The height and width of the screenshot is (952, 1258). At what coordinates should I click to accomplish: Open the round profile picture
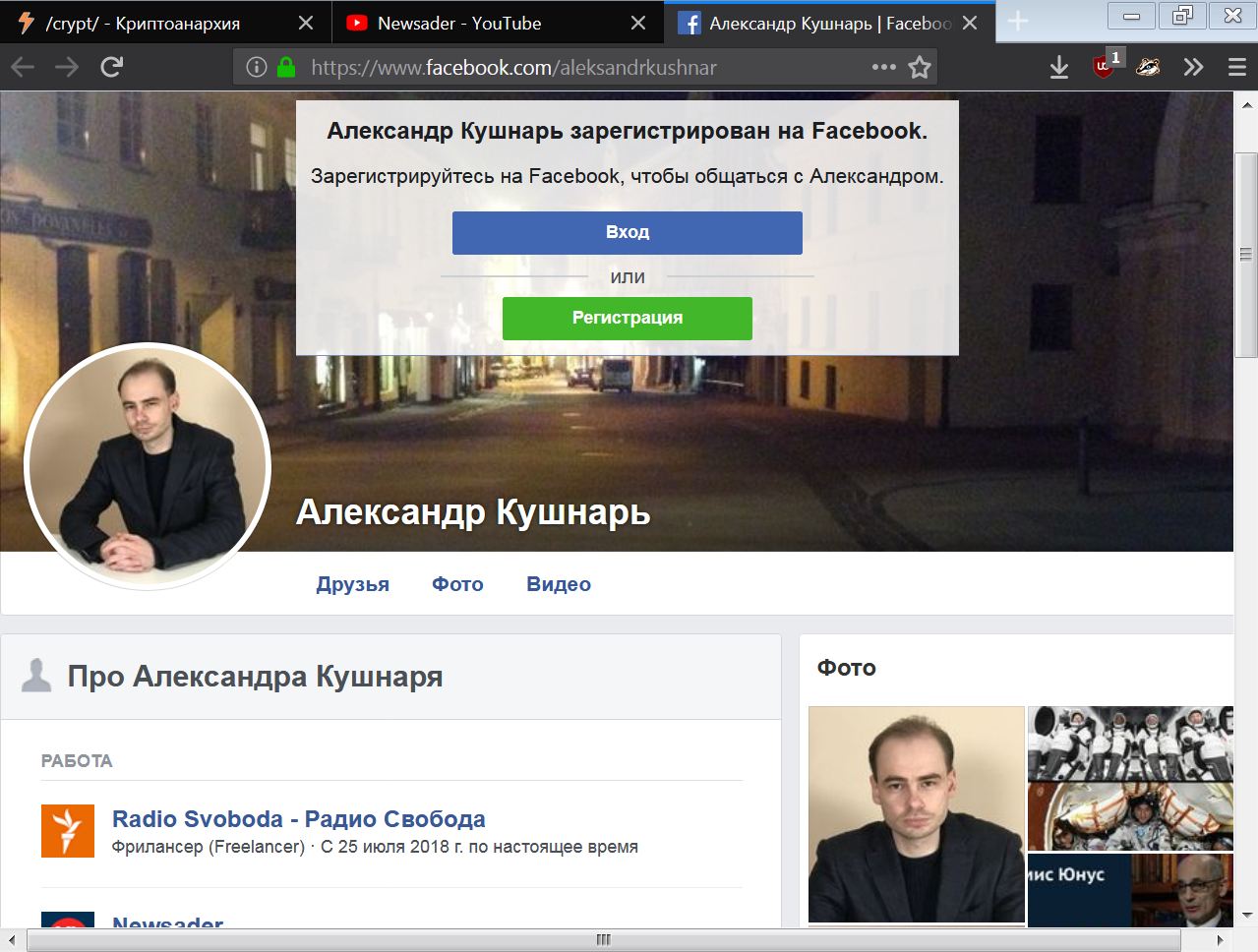[148, 466]
